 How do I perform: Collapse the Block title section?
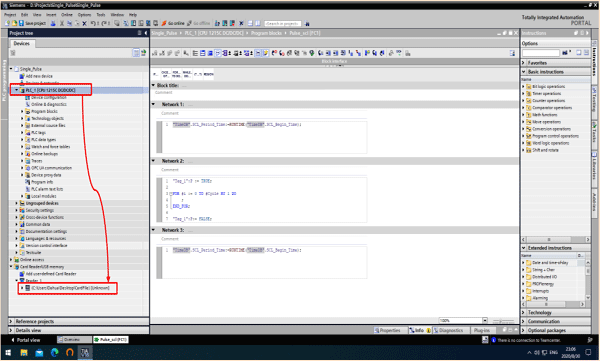pos(153,85)
